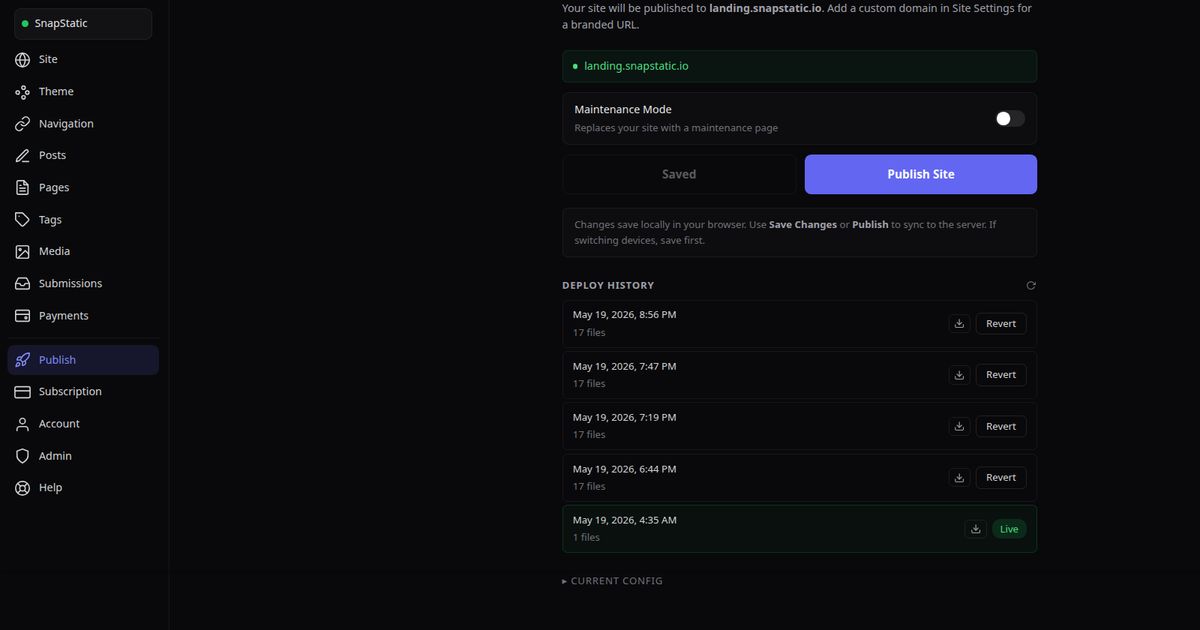1200x630 pixels.
Task: Download the live 4:35 AM deploy
Action: [975, 529]
